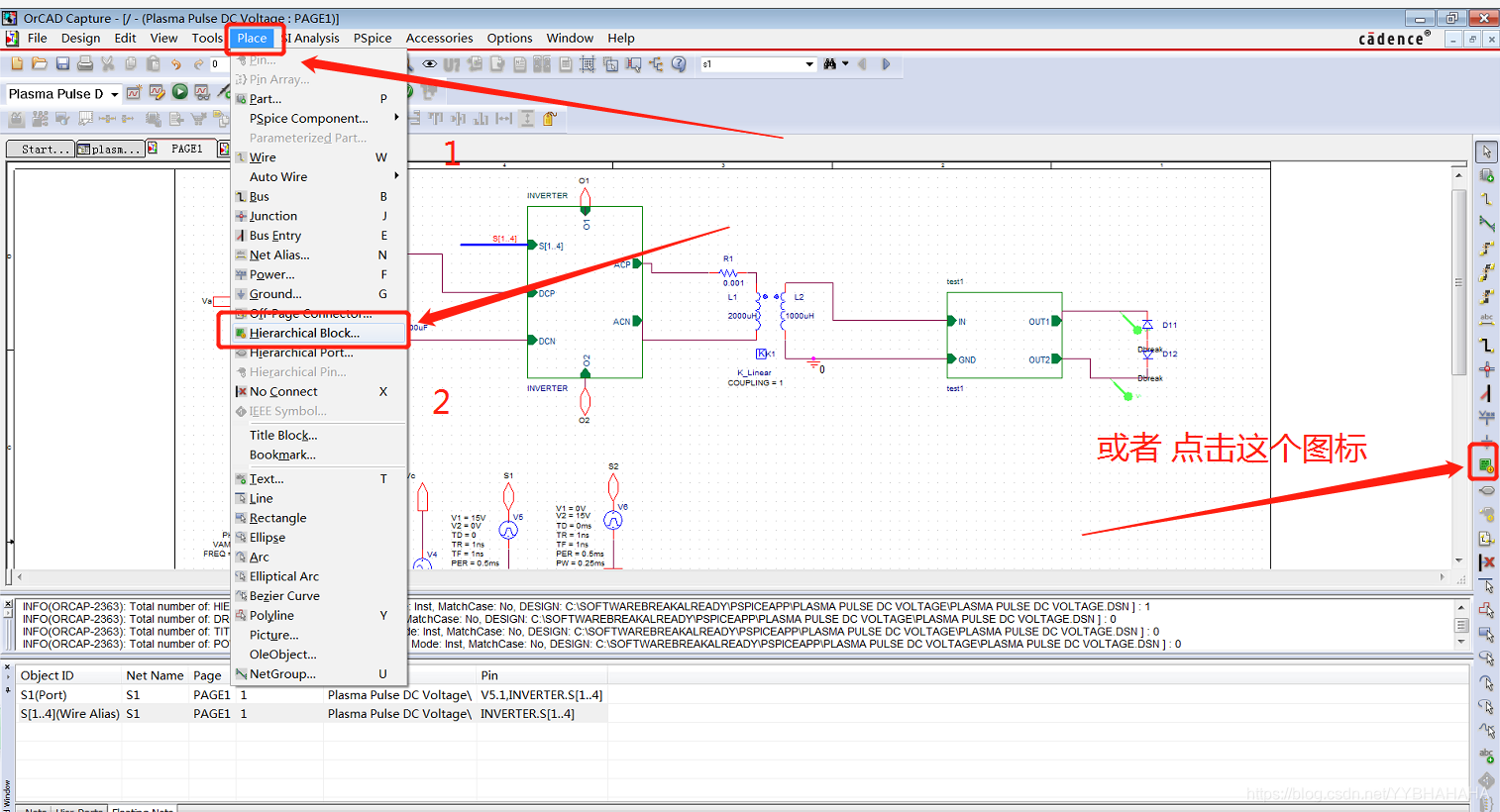Click the Open folder toolbar icon
The height and width of the screenshot is (812, 1500).
(39, 63)
